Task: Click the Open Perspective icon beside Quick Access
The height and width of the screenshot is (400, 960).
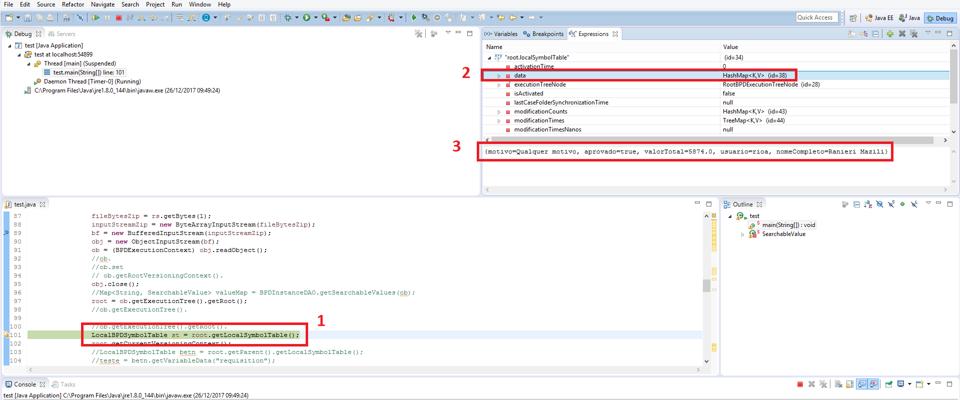Action: (x=853, y=18)
